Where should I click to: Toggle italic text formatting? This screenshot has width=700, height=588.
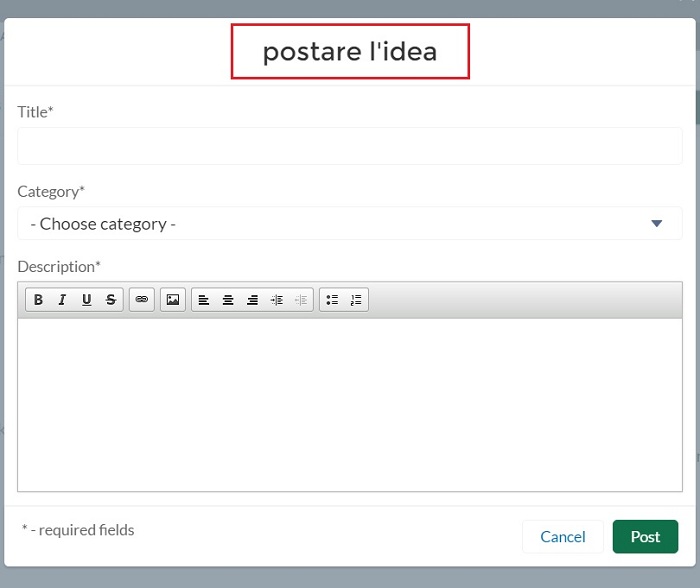[x=62, y=300]
